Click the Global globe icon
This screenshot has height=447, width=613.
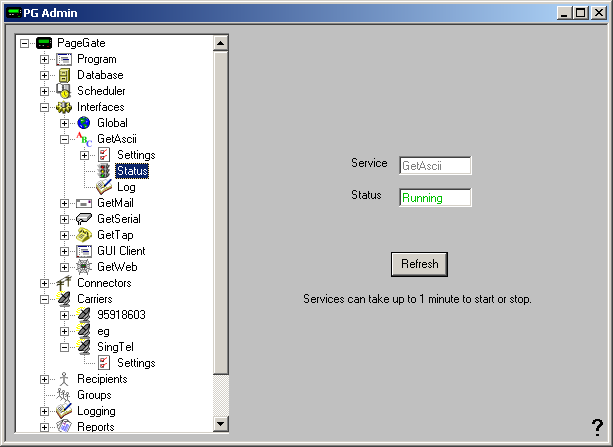click(x=84, y=123)
